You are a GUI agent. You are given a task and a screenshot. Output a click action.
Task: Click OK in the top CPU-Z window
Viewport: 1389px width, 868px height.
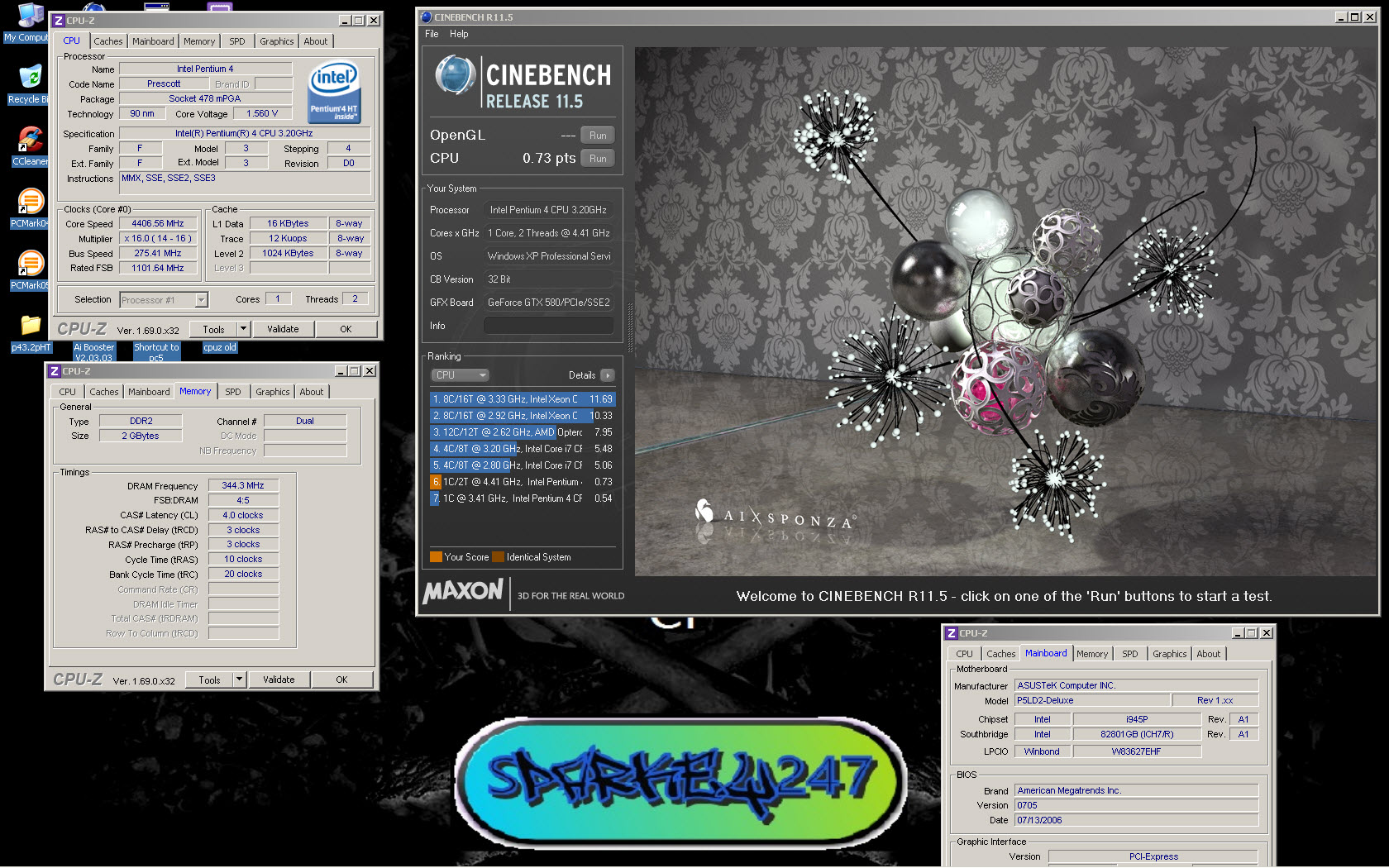(346, 329)
